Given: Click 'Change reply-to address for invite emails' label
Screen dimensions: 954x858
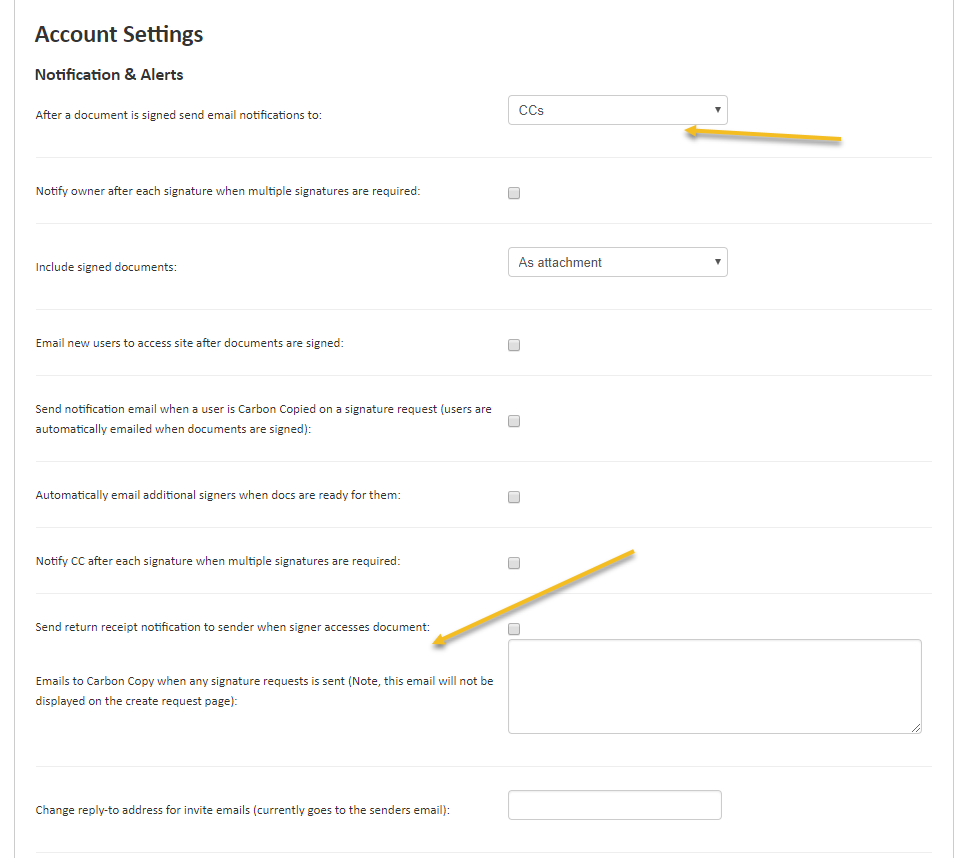Looking at the screenshot, I should (x=242, y=810).
